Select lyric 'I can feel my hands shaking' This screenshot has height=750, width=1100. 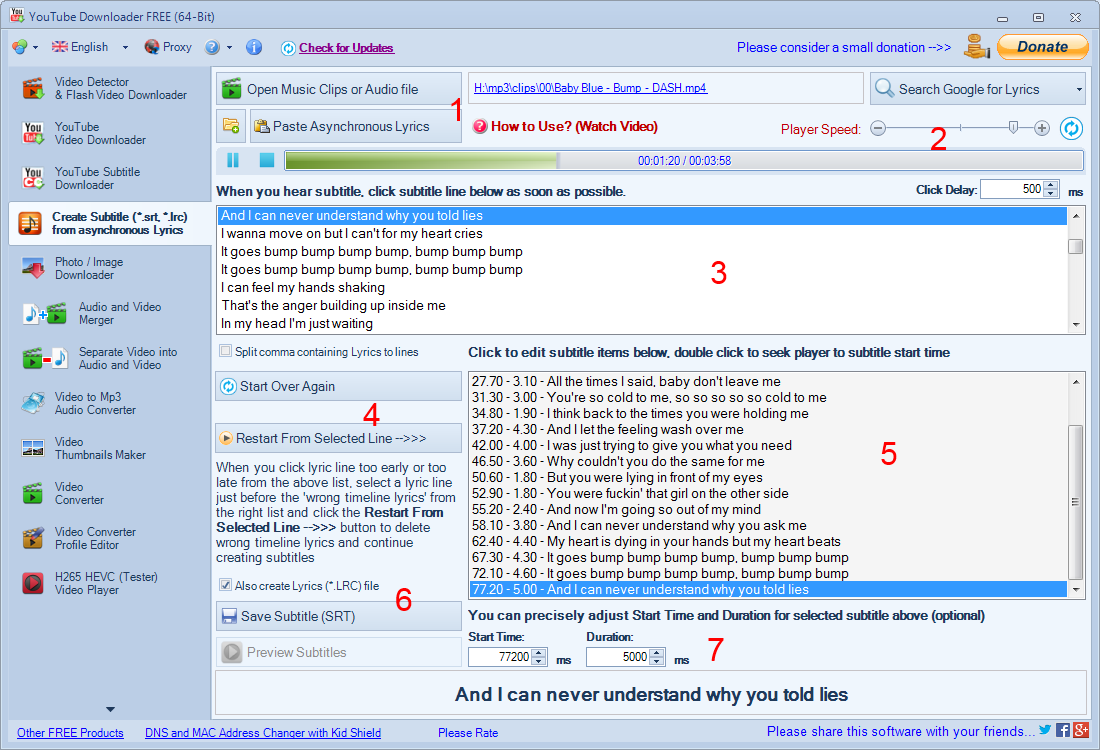pos(642,288)
